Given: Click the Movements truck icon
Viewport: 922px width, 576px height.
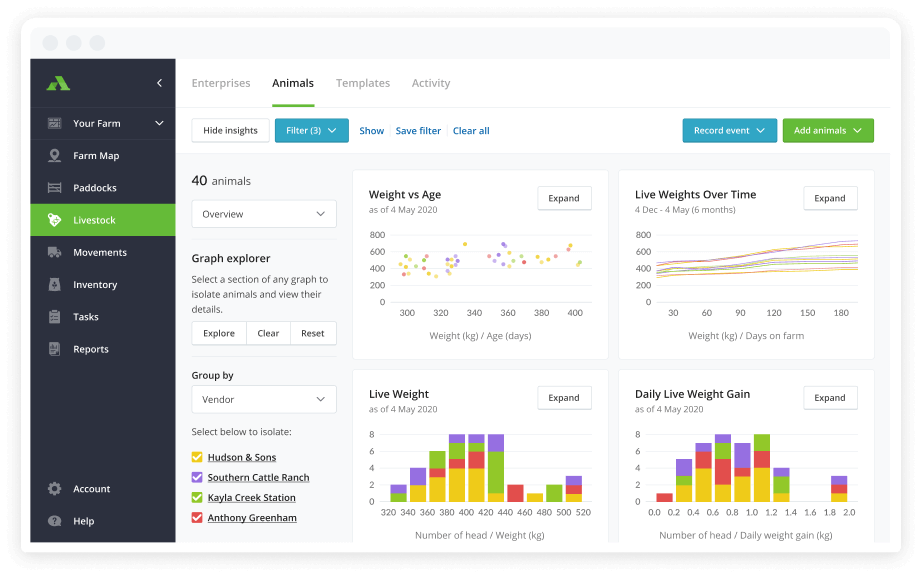Looking at the screenshot, I should (54, 253).
